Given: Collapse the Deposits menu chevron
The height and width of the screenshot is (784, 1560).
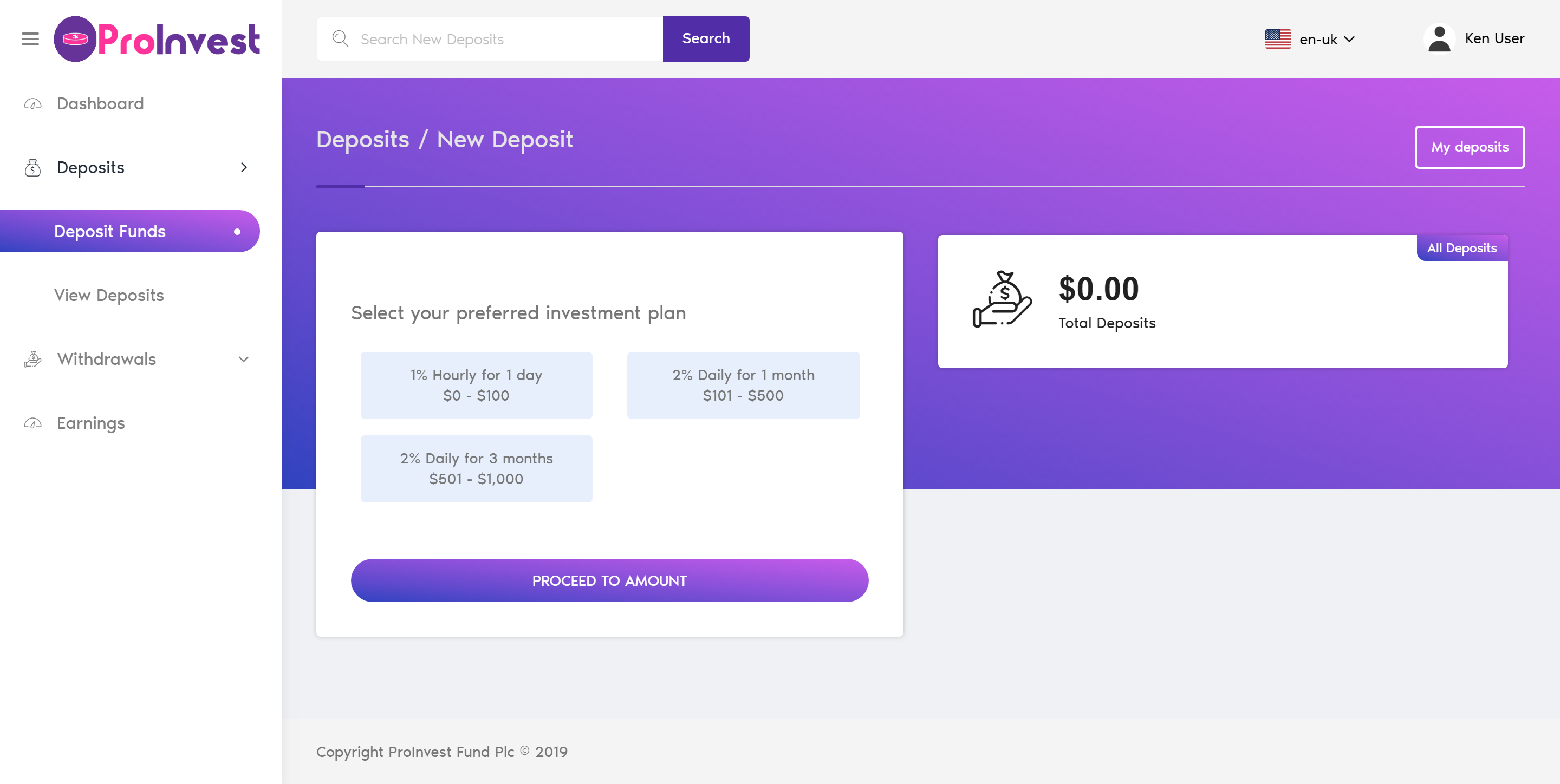Looking at the screenshot, I should click(243, 168).
